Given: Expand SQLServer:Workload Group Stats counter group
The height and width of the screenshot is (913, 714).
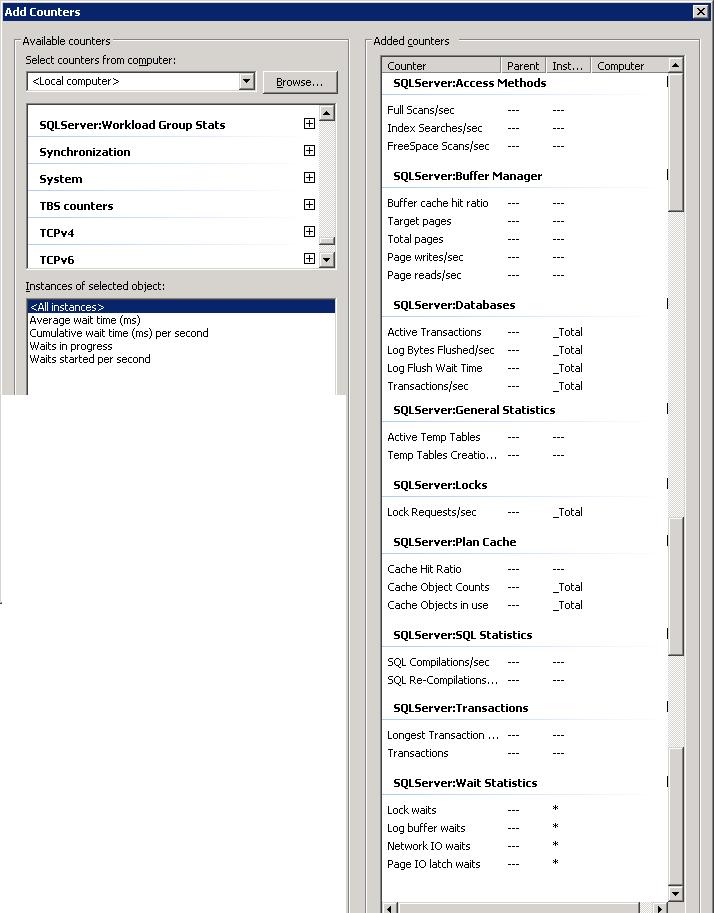Looking at the screenshot, I should click(309, 123).
